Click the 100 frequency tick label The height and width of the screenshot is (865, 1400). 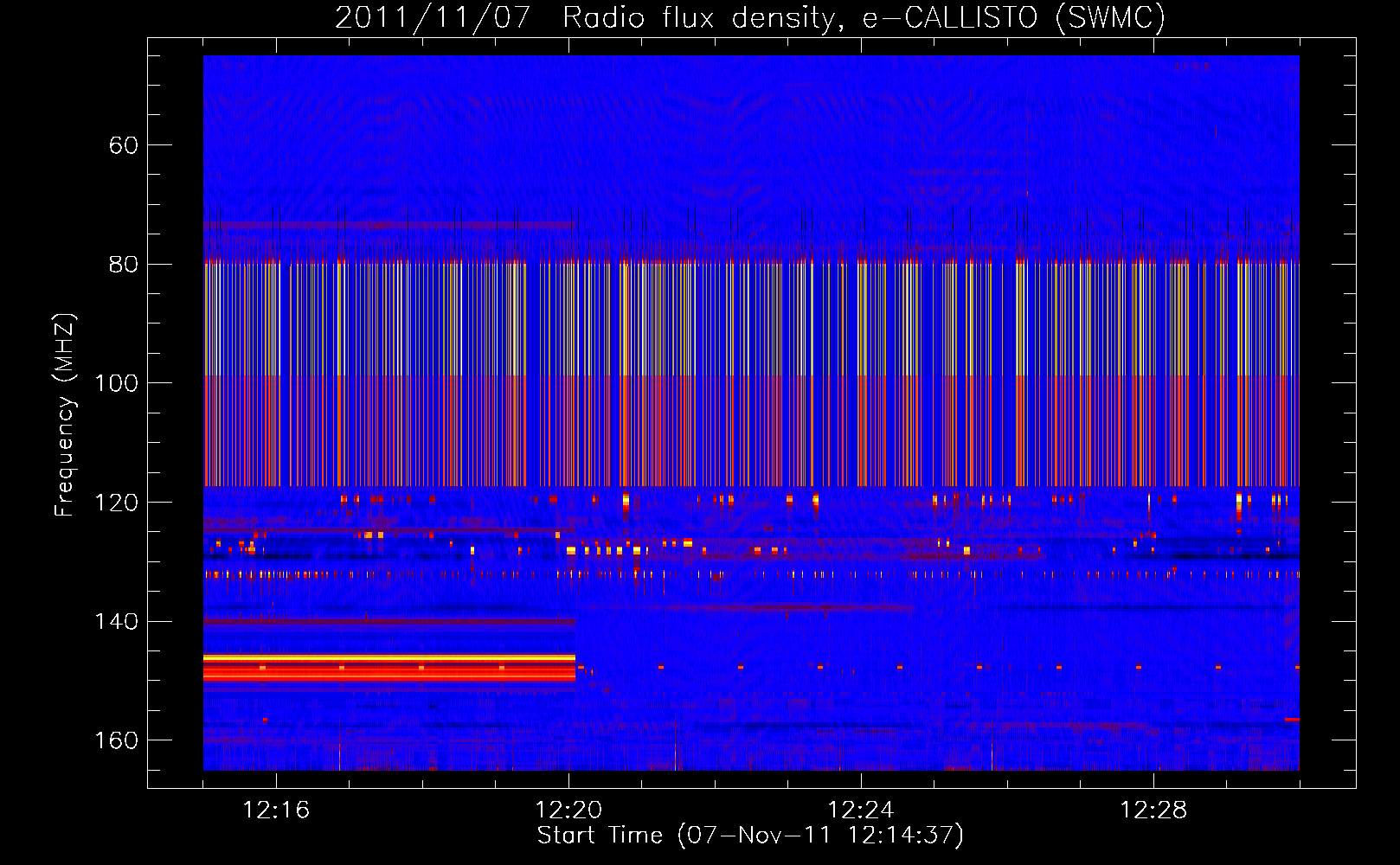click(117, 383)
